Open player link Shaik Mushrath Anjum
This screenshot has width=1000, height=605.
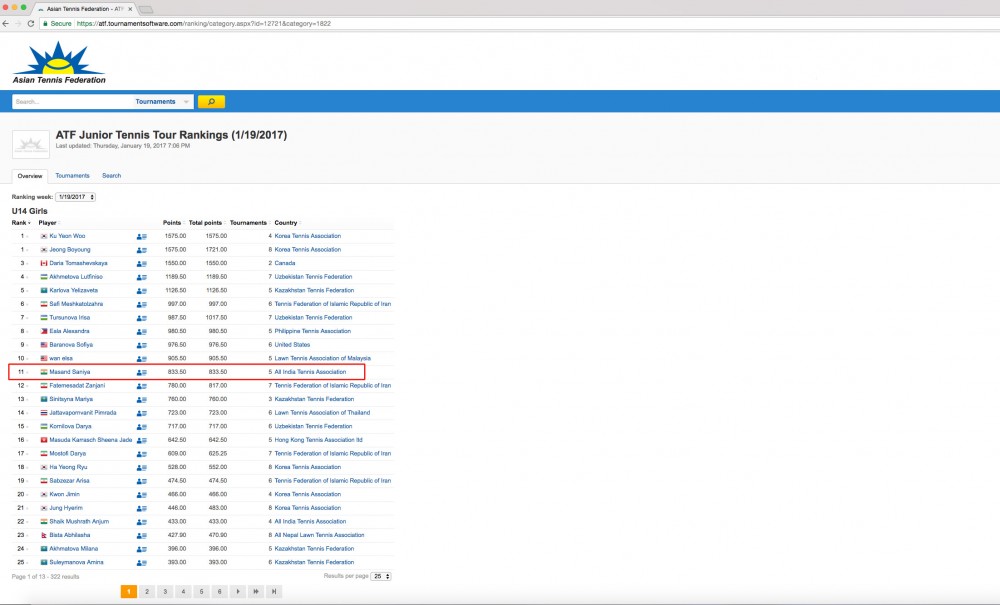point(79,521)
